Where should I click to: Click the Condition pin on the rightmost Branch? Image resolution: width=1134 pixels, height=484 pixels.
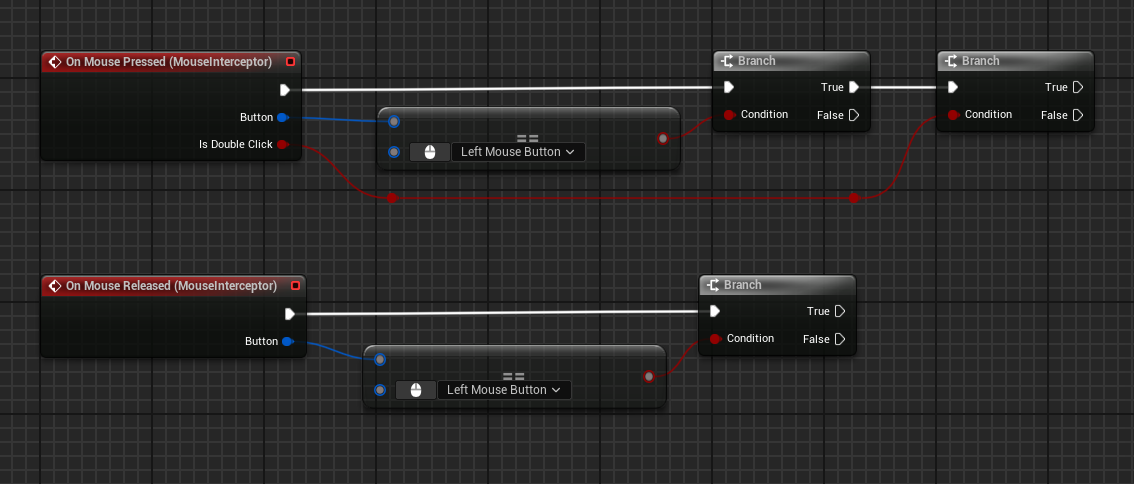click(953, 115)
